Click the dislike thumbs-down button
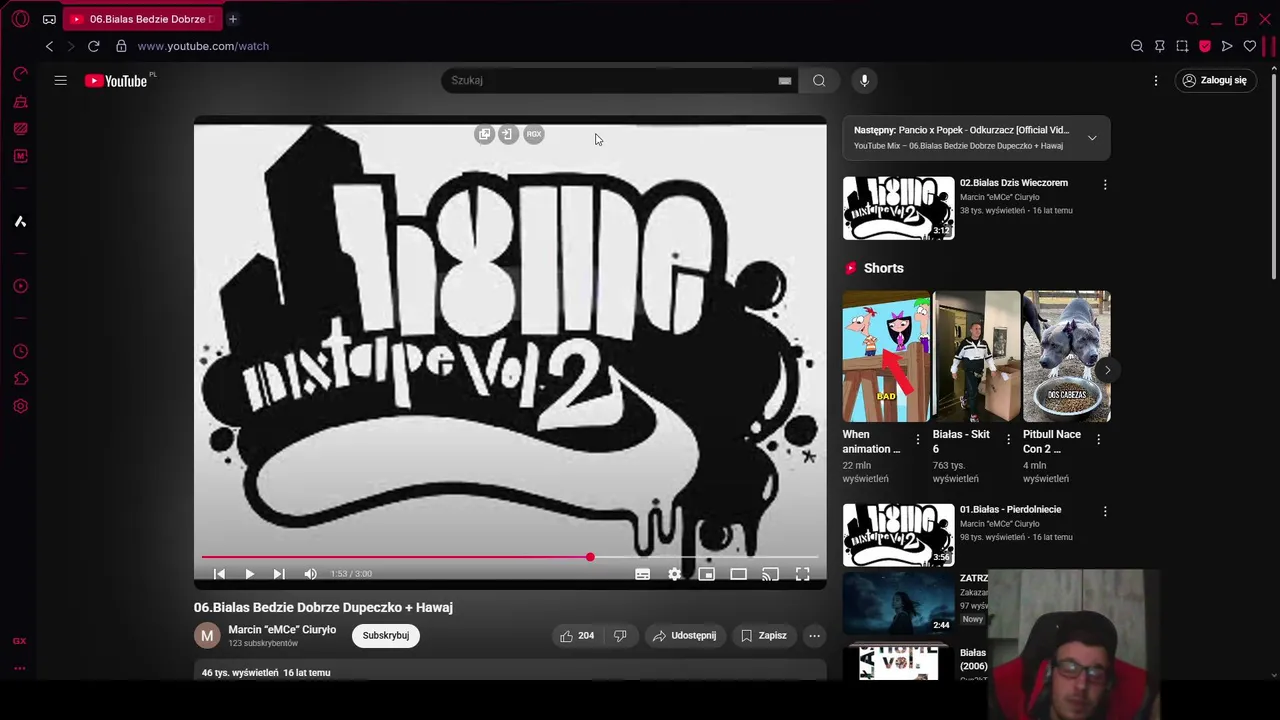This screenshot has height=720, width=1280. (620, 635)
